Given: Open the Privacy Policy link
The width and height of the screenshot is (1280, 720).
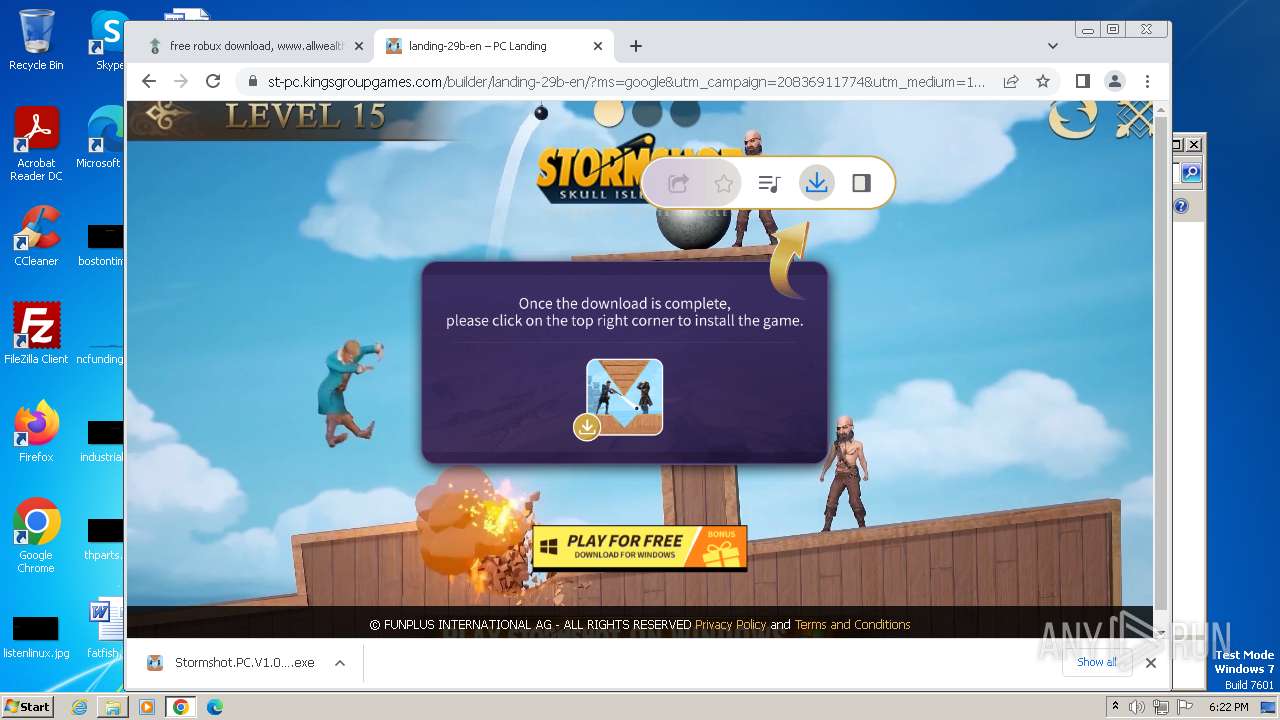Looking at the screenshot, I should pyautogui.click(x=730, y=624).
